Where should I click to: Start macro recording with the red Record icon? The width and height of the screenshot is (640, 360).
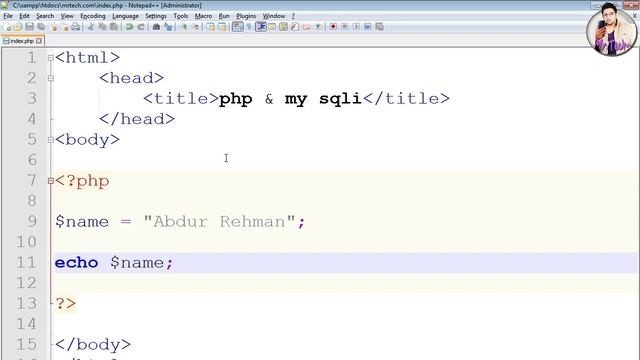[333, 27]
